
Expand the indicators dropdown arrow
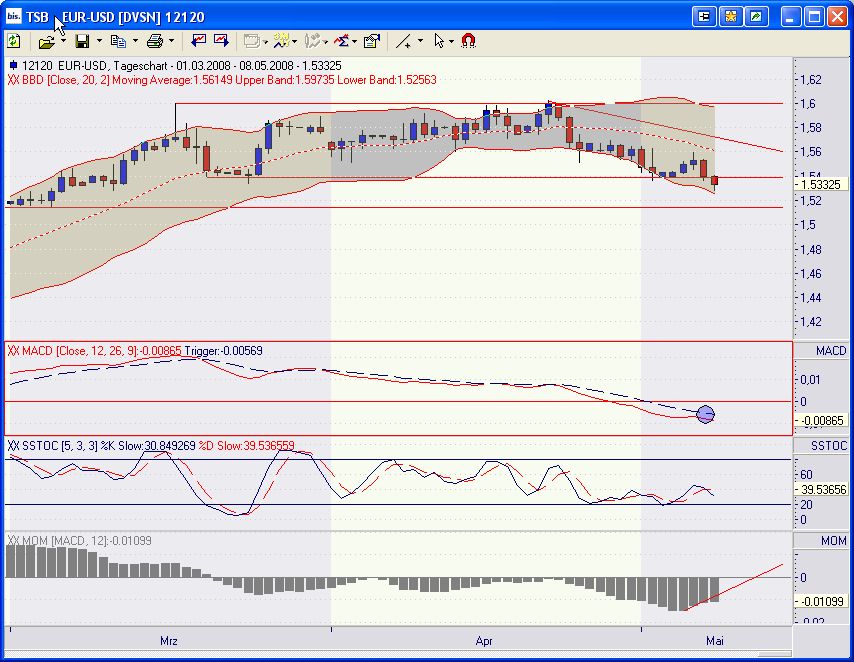pos(355,41)
